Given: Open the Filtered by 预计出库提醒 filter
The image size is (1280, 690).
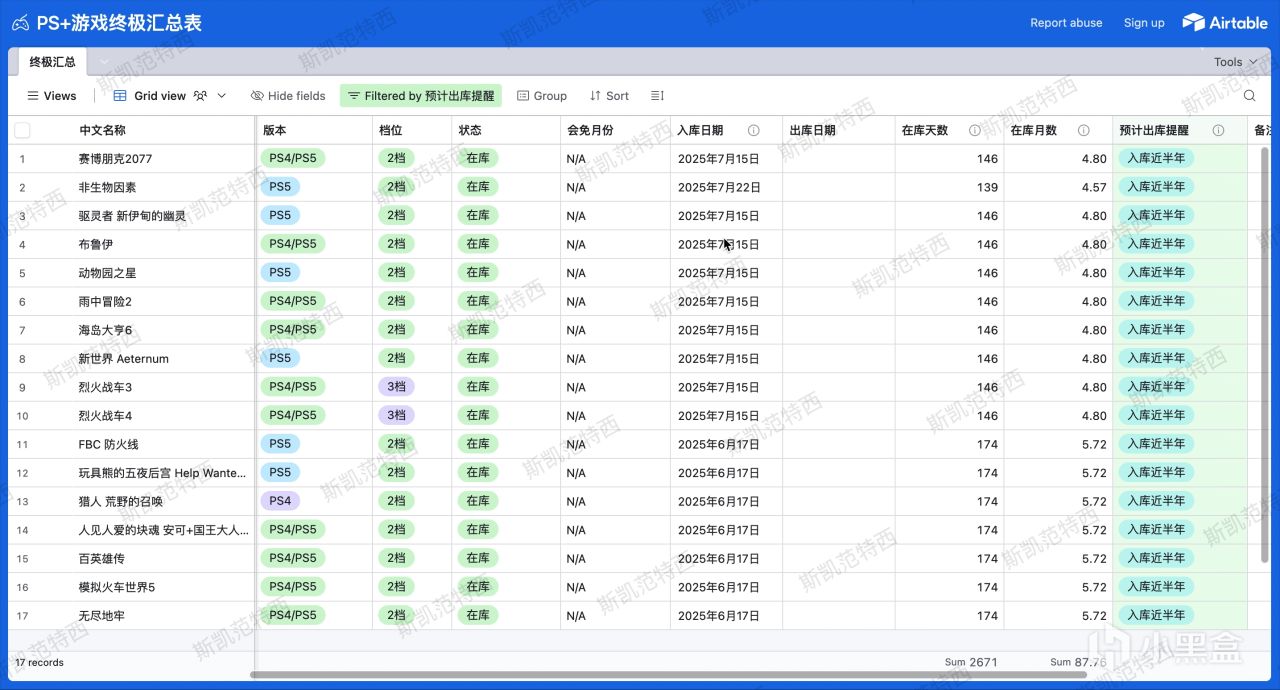Looking at the screenshot, I should point(421,96).
